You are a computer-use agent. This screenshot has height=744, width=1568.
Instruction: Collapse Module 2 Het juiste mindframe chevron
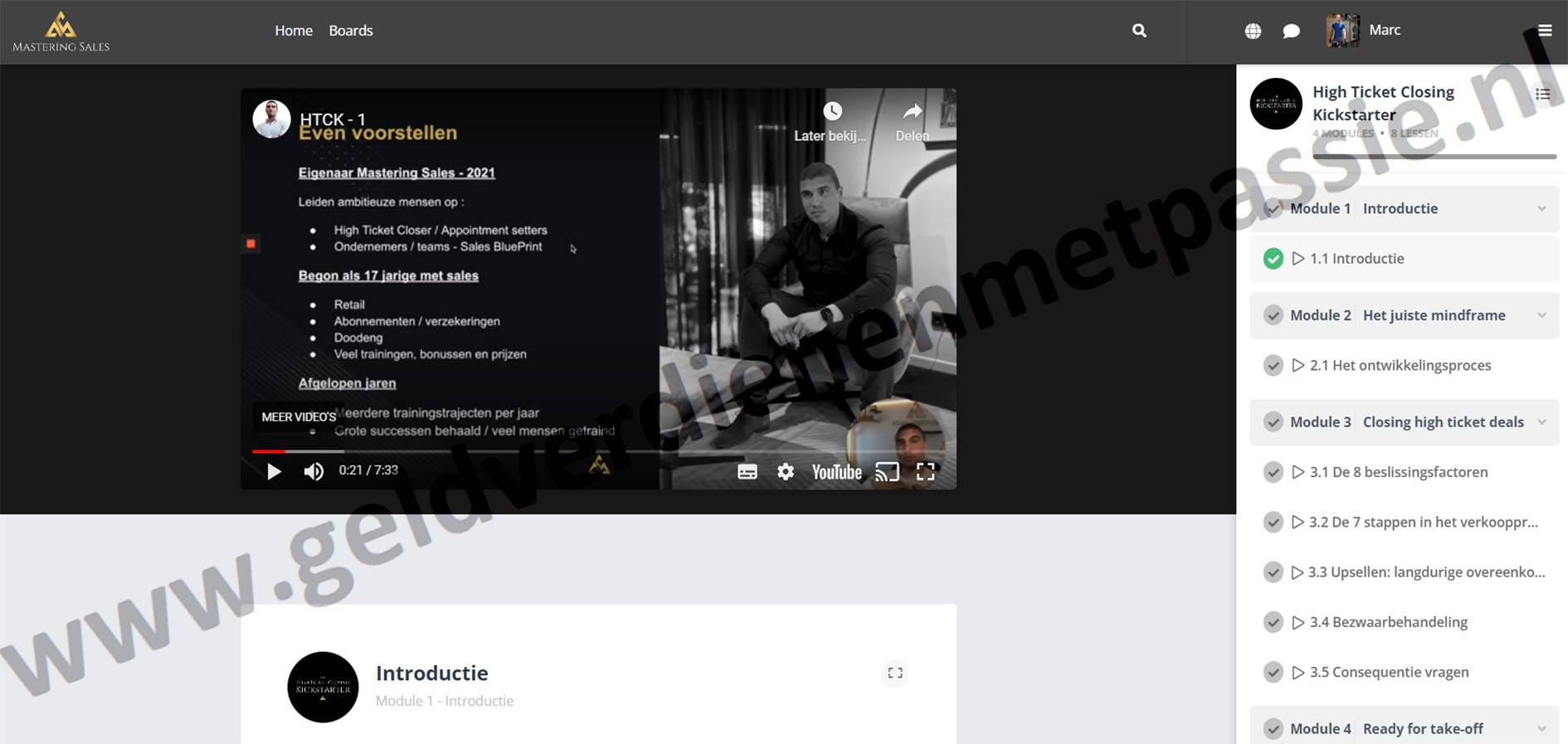pos(1541,315)
